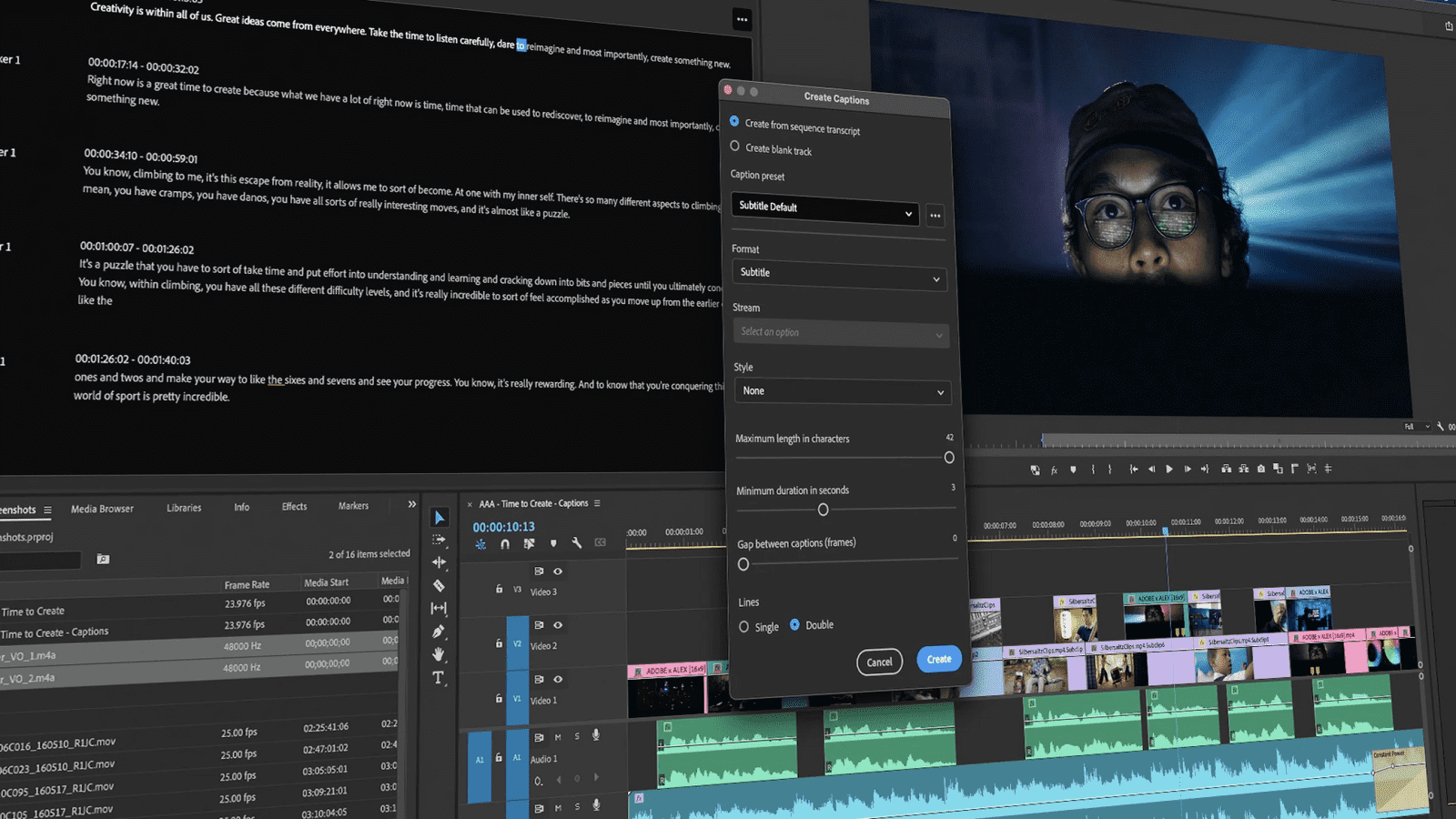The image size is (1456, 819).
Task: Open the sequence tab hamburger menu
Action: (597, 503)
